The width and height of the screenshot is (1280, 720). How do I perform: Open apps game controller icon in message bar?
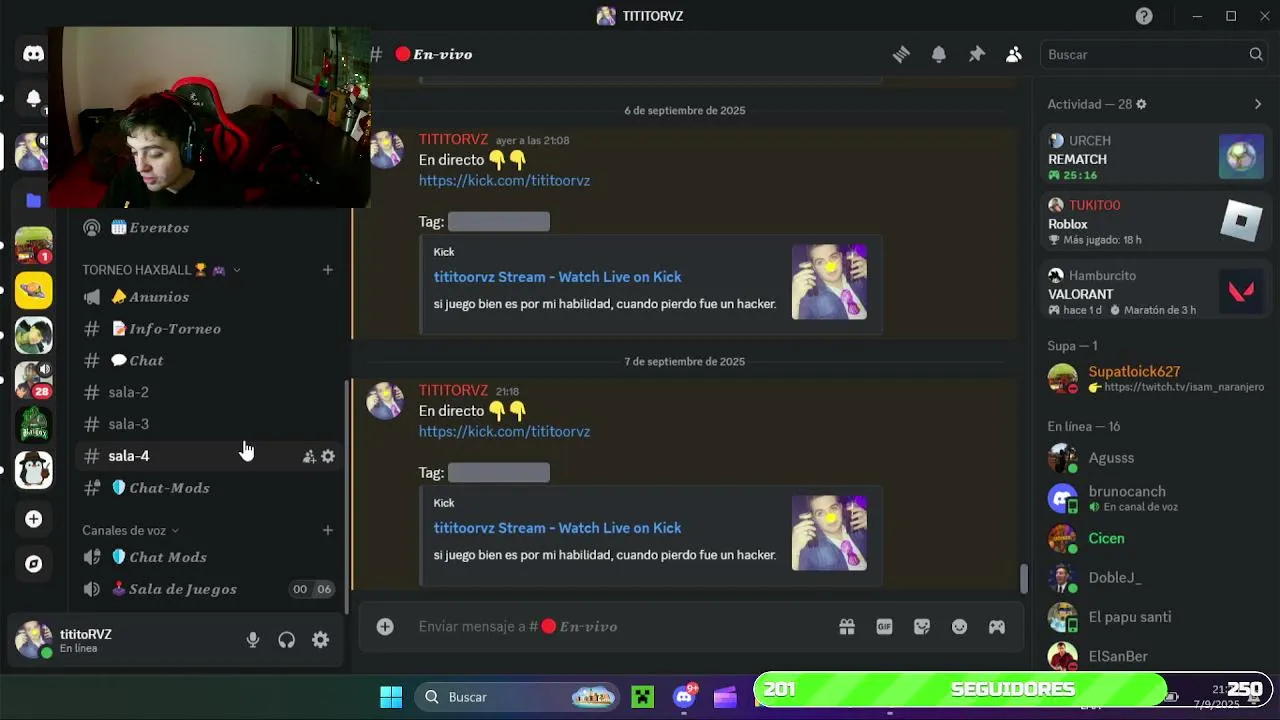point(997,627)
